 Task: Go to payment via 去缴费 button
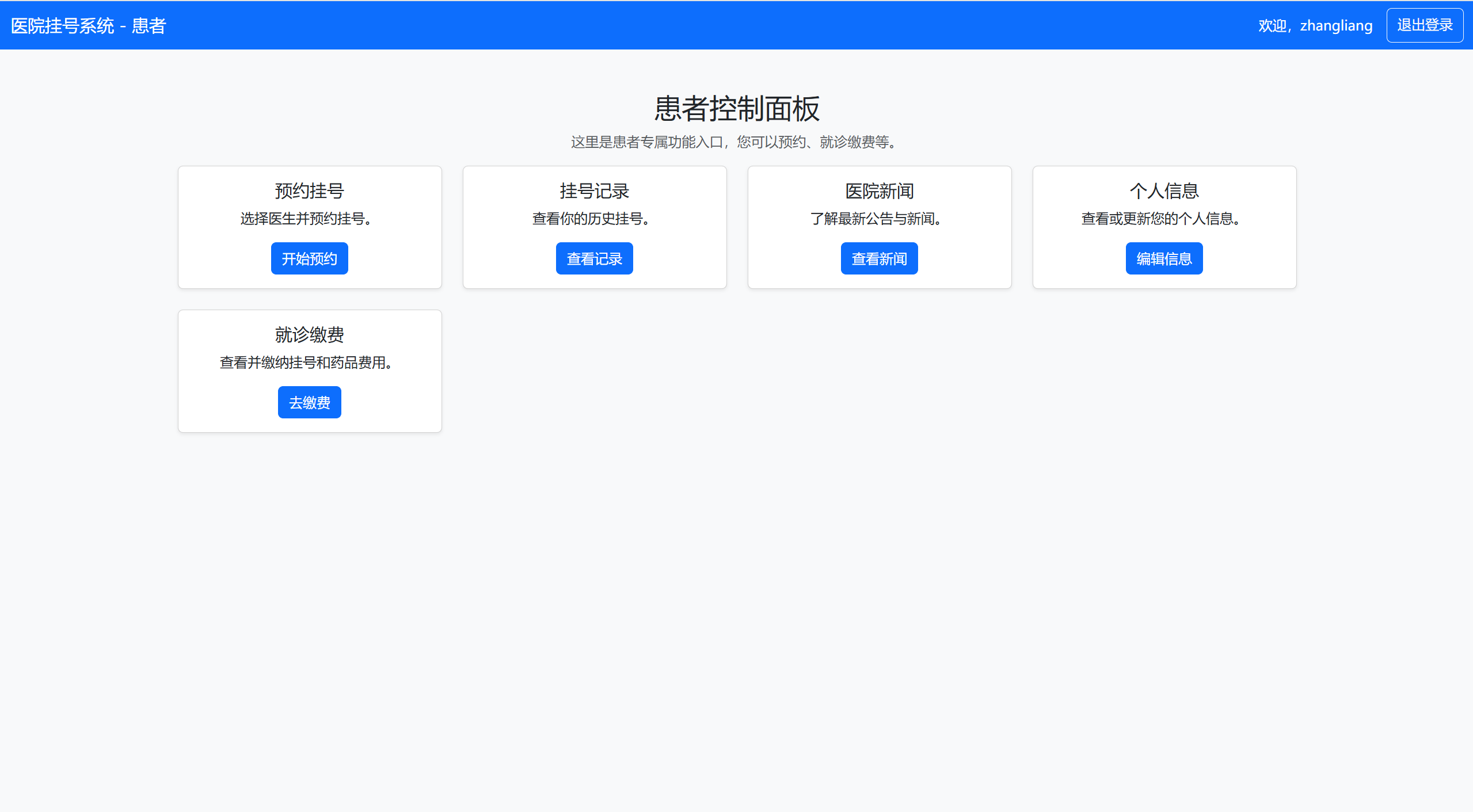(x=309, y=402)
